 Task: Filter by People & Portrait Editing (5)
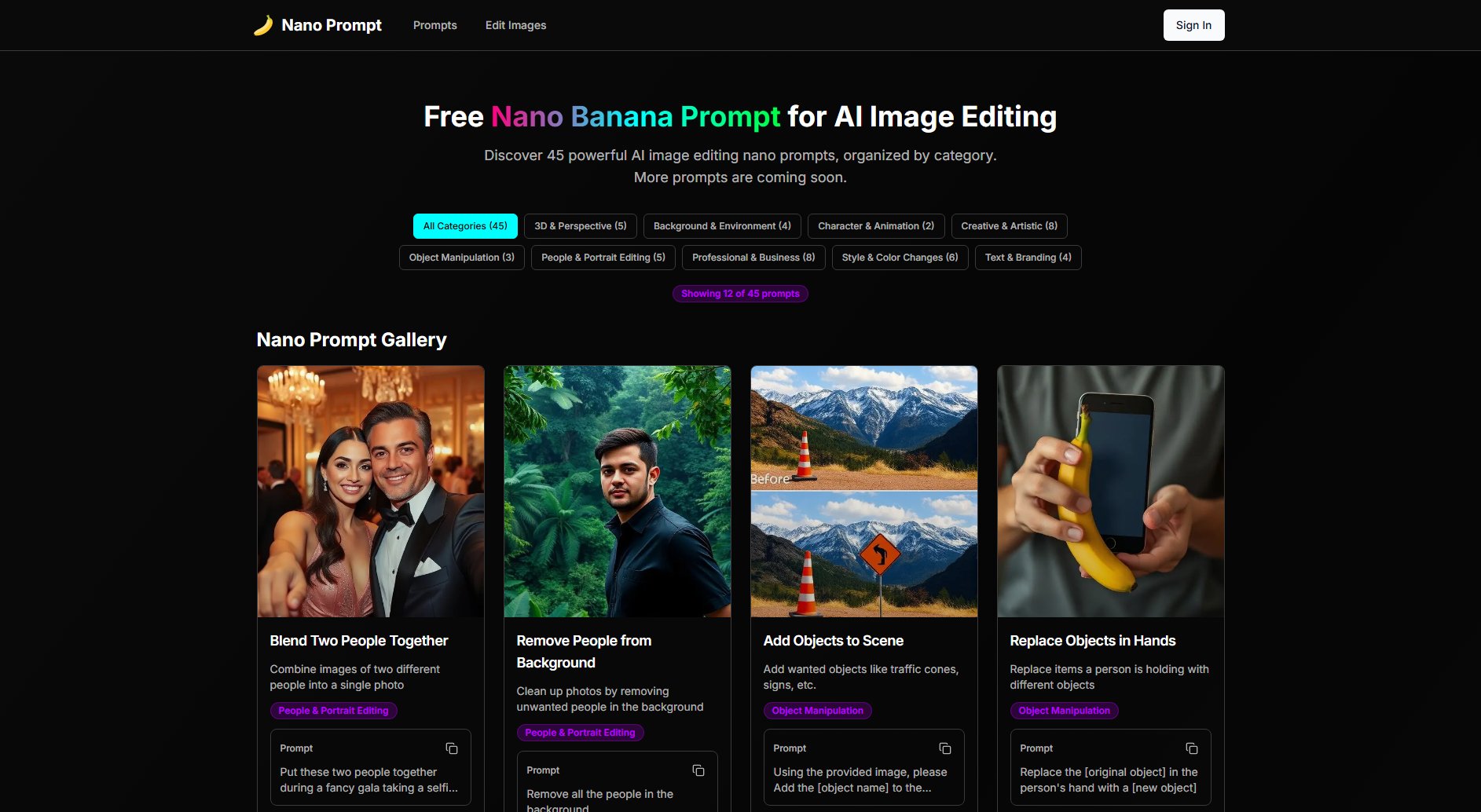603,258
